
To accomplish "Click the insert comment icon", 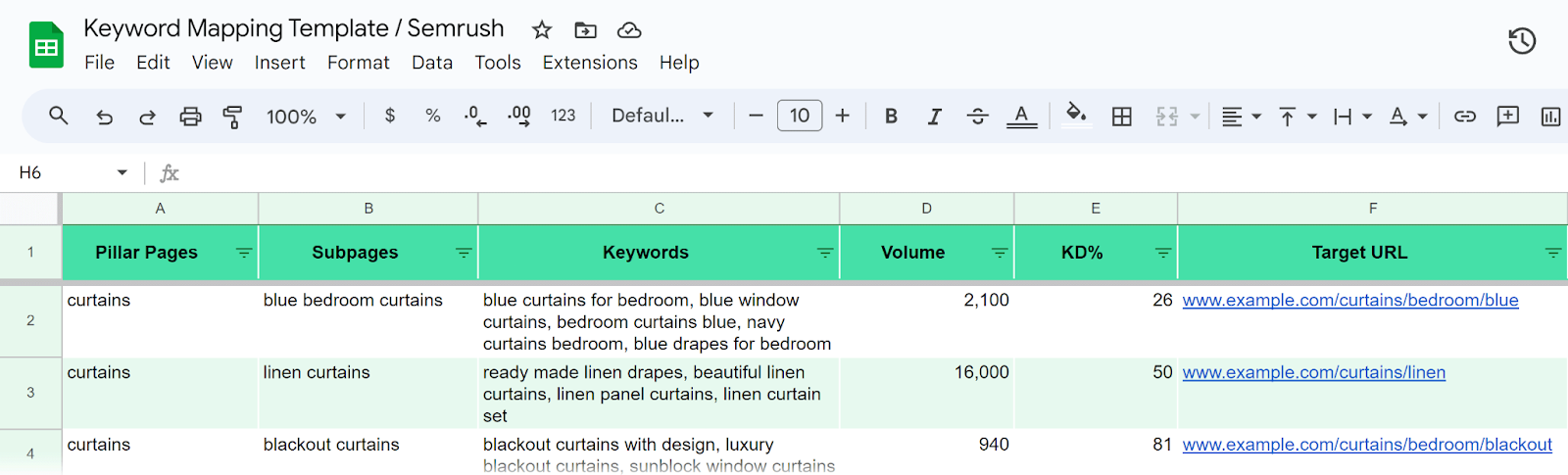I will [x=1507, y=117].
